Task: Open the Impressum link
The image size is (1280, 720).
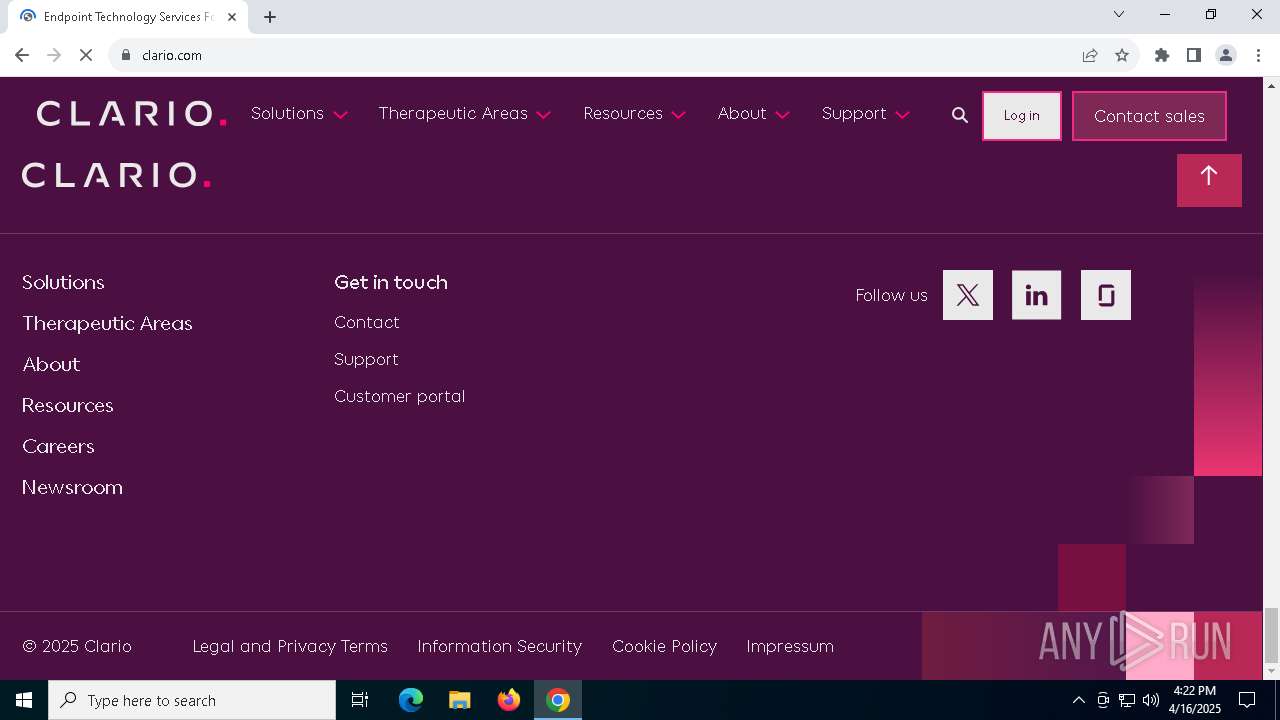Action: click(x=790, y=646)
